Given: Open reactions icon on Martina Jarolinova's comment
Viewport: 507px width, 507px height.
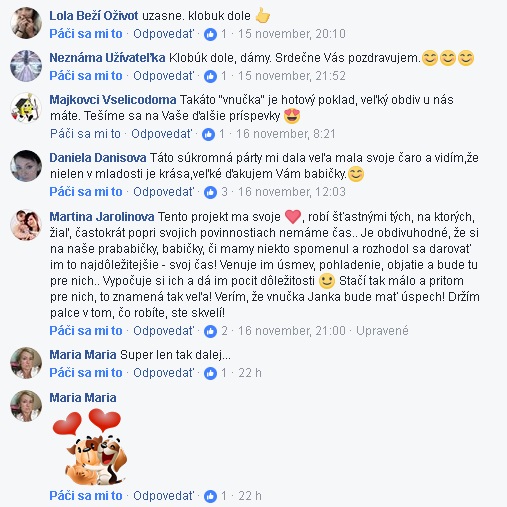Looking at the screenshot, I should pos(210,331).
